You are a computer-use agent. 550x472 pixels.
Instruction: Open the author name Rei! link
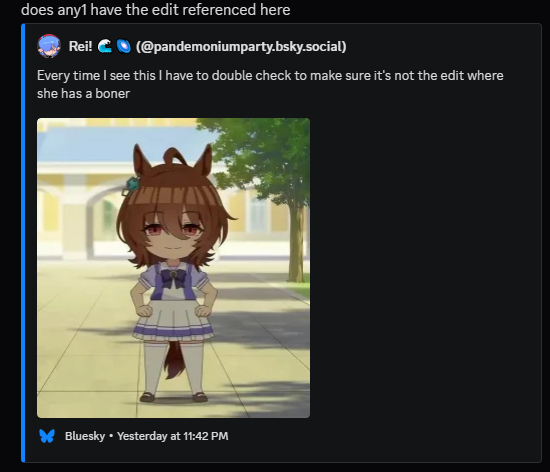coord(80,46)
